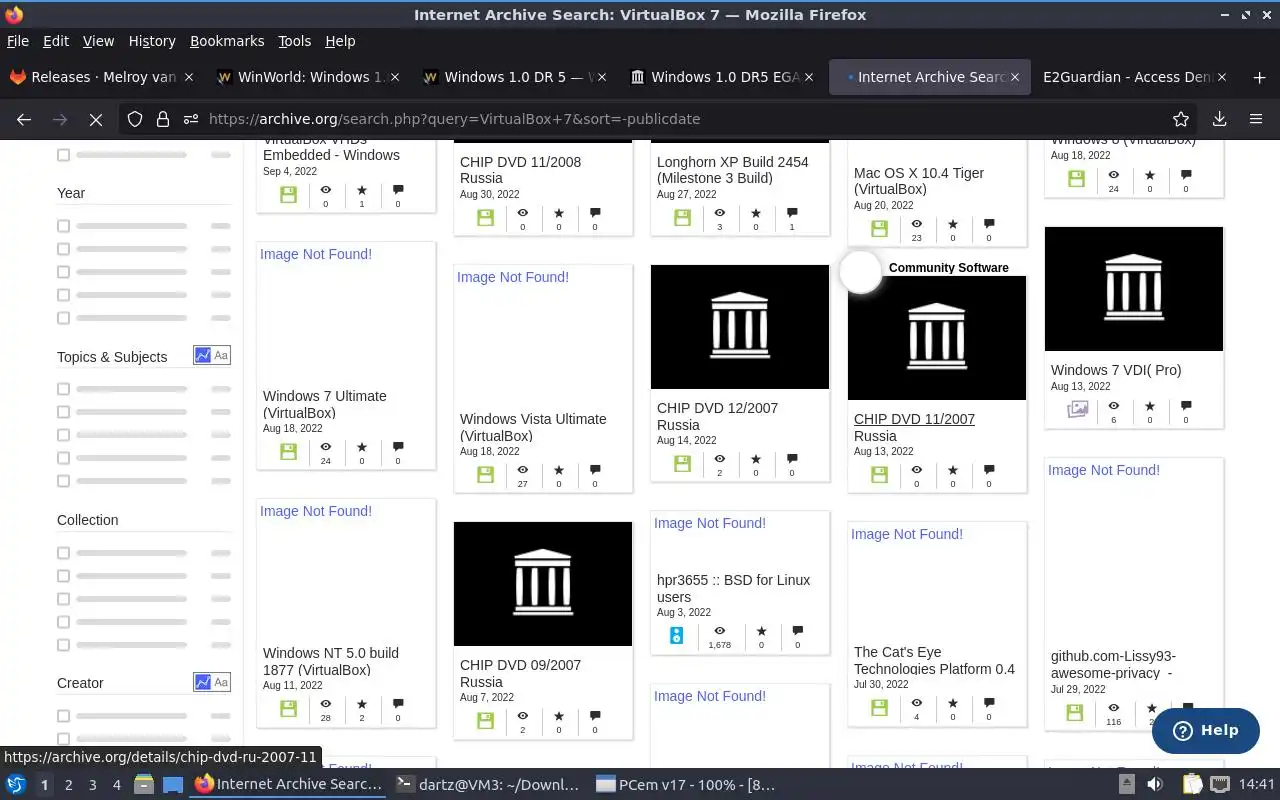The width and height of the screenshot is (1280, 800).
Task: Open the Firefox downloads panel
Action: tap(1220, 119)
